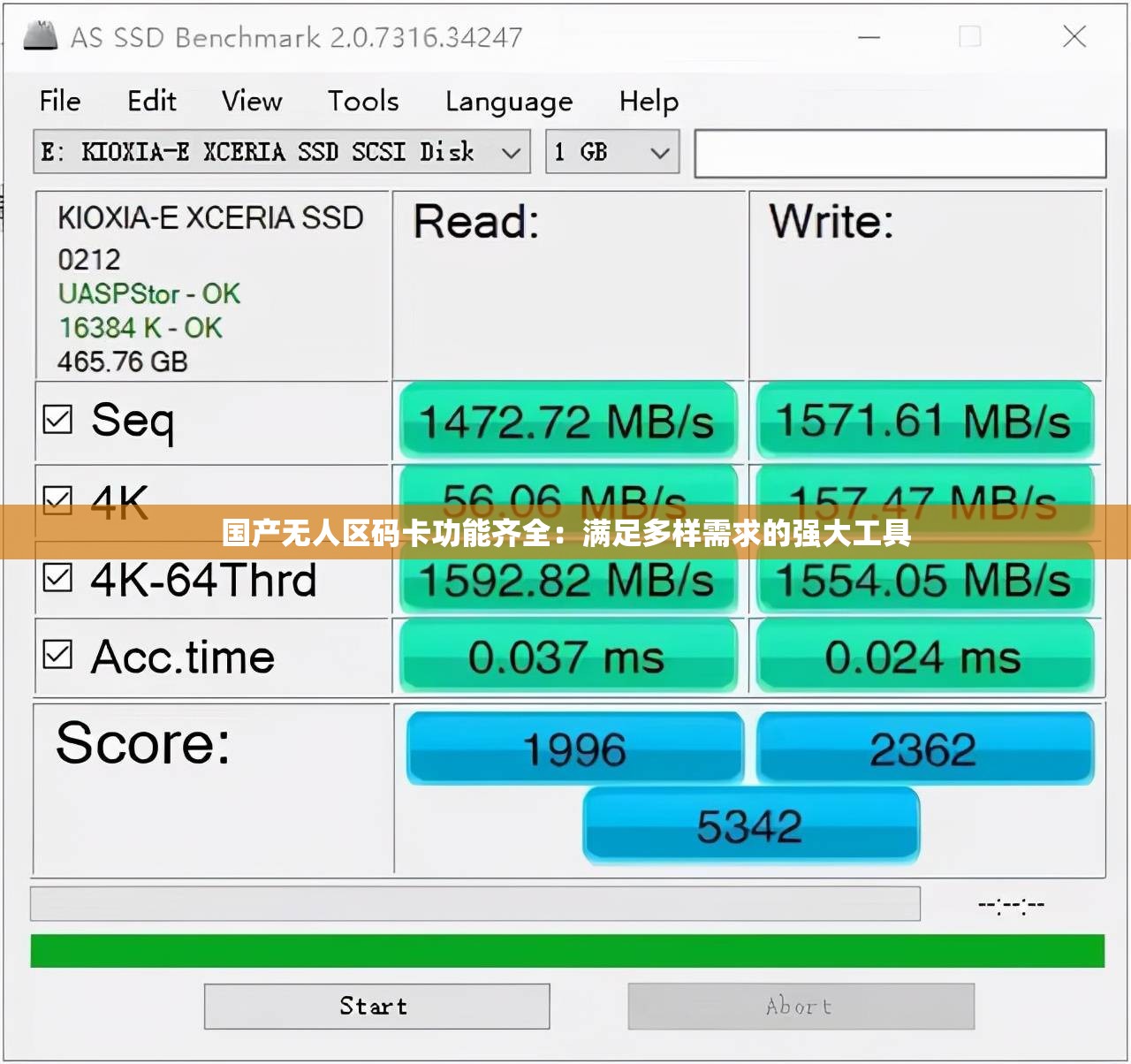Uncheck the 4K-64Thrd test checkbox

point(58,579)
